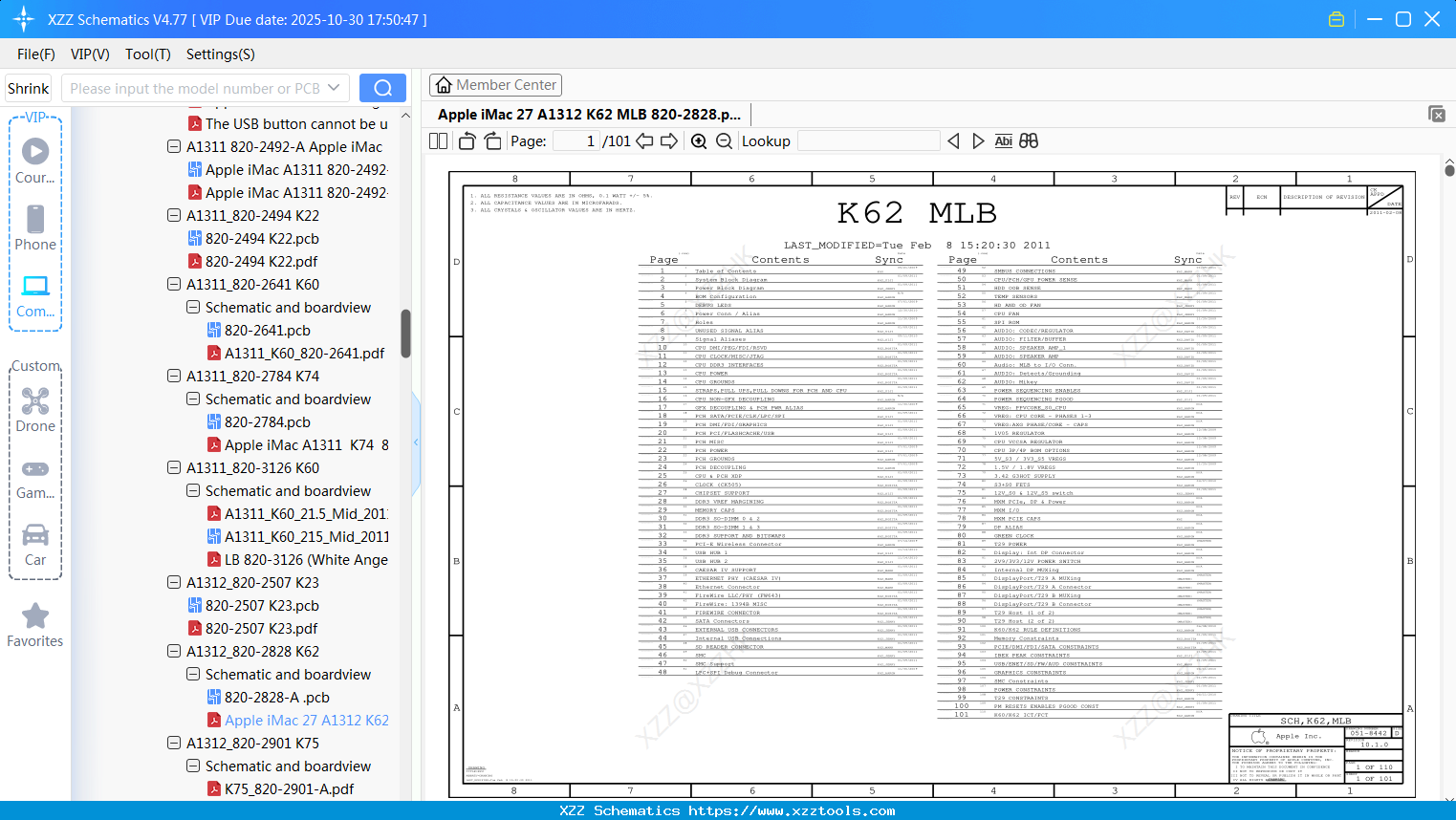The image size is (1456, 820).
Task: Rotate the page counterclockwise
Action: point(467,141)
